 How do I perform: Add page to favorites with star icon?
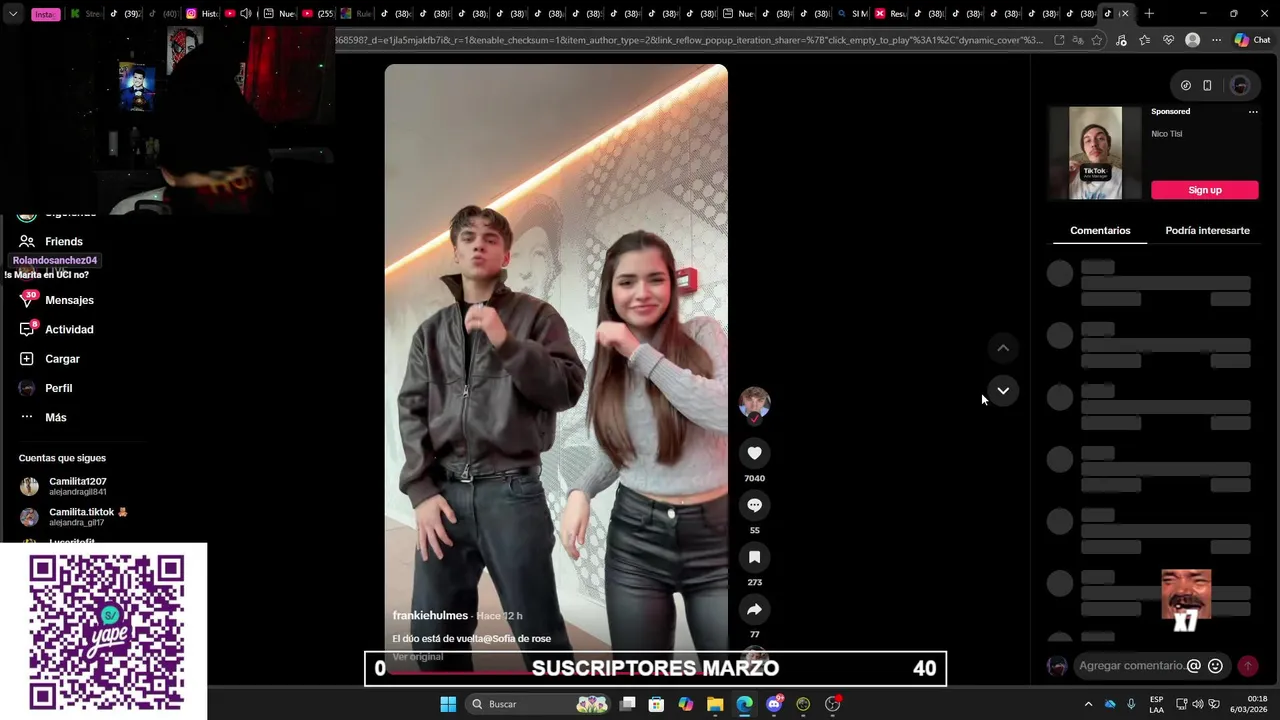[x=1097, y=40]
